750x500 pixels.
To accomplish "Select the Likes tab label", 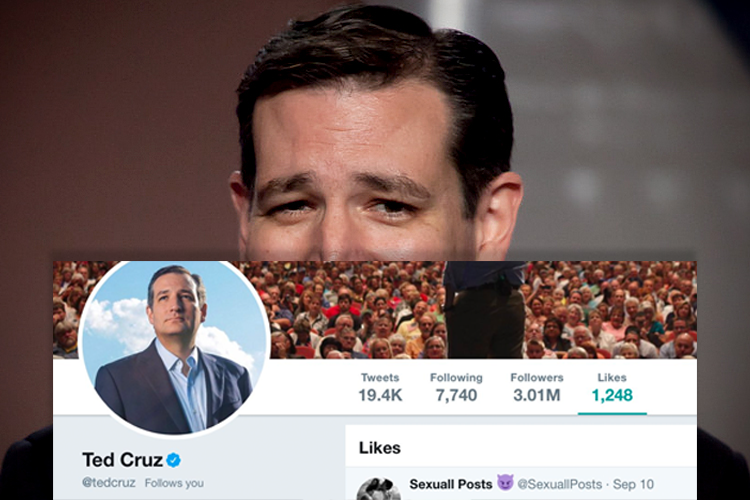I will (x=612, y=378).
